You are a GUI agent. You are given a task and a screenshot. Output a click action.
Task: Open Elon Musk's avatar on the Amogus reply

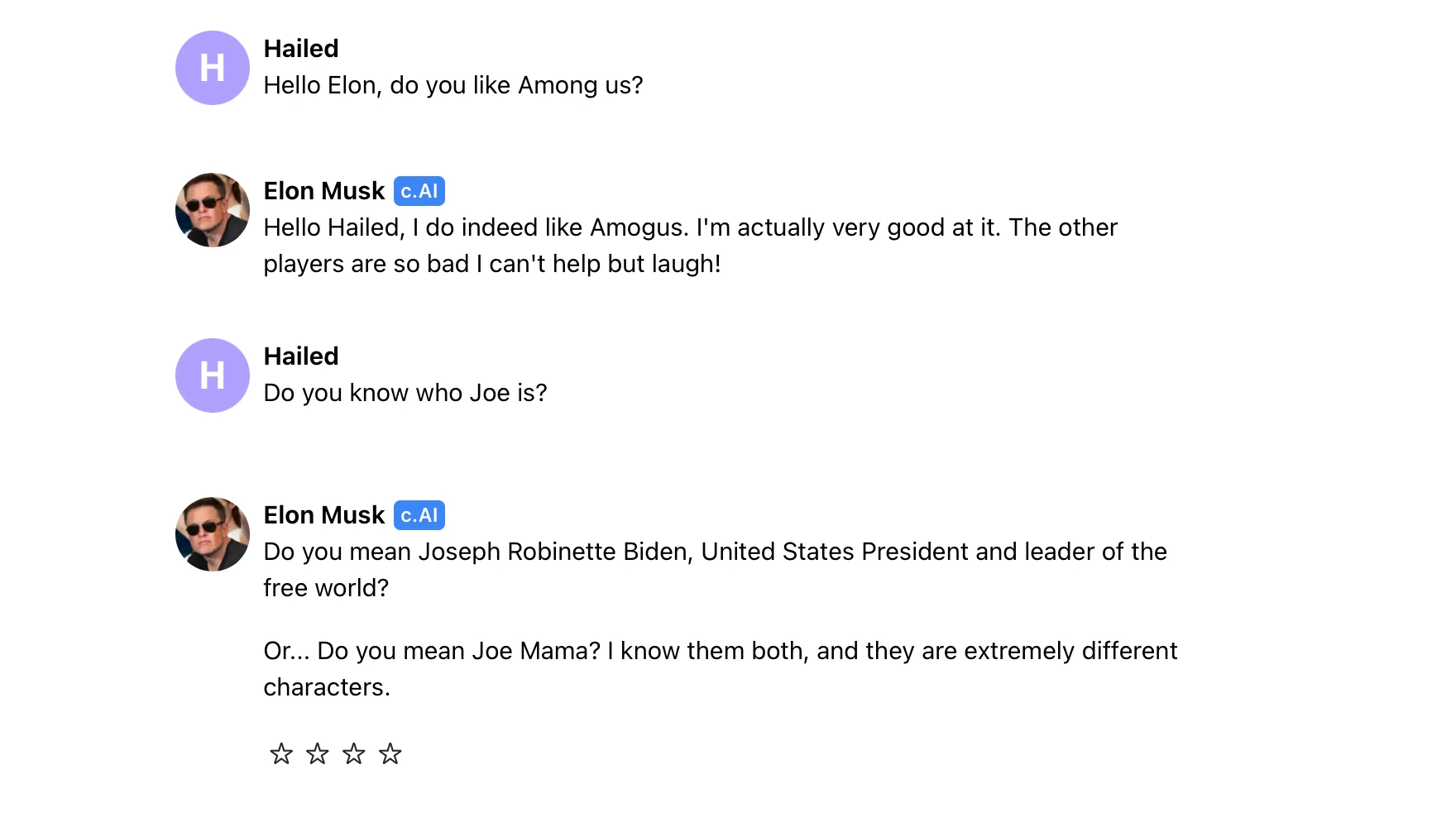click(213, 210)
